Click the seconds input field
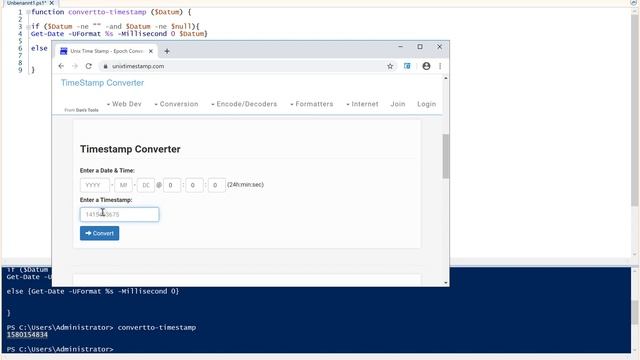 pos(216,185)
